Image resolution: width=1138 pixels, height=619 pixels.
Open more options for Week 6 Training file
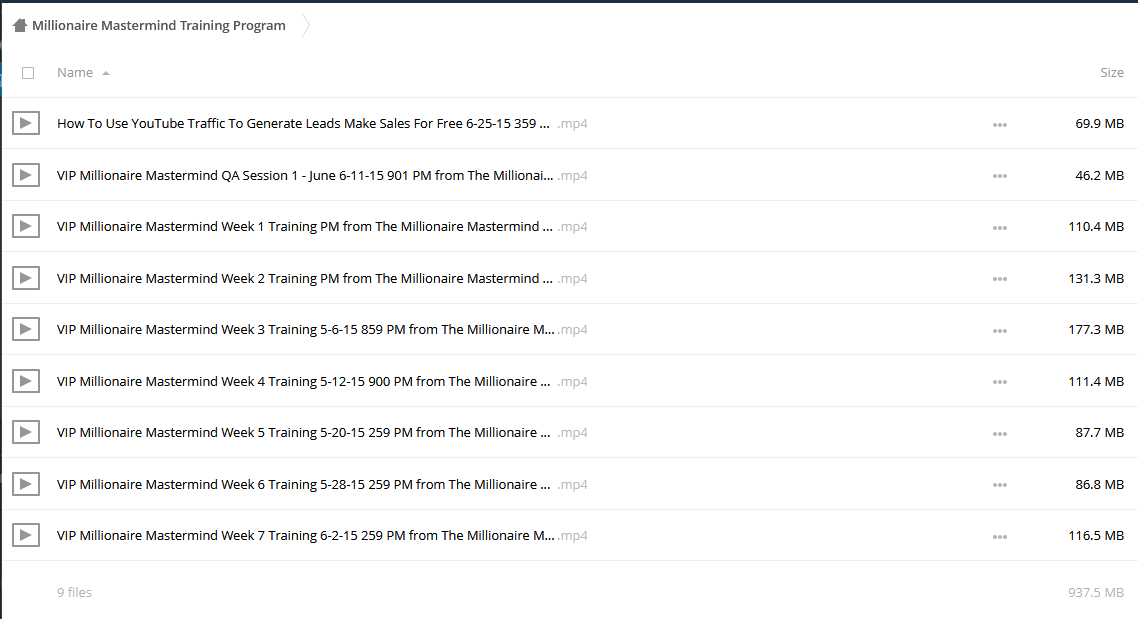click(999, 485)
